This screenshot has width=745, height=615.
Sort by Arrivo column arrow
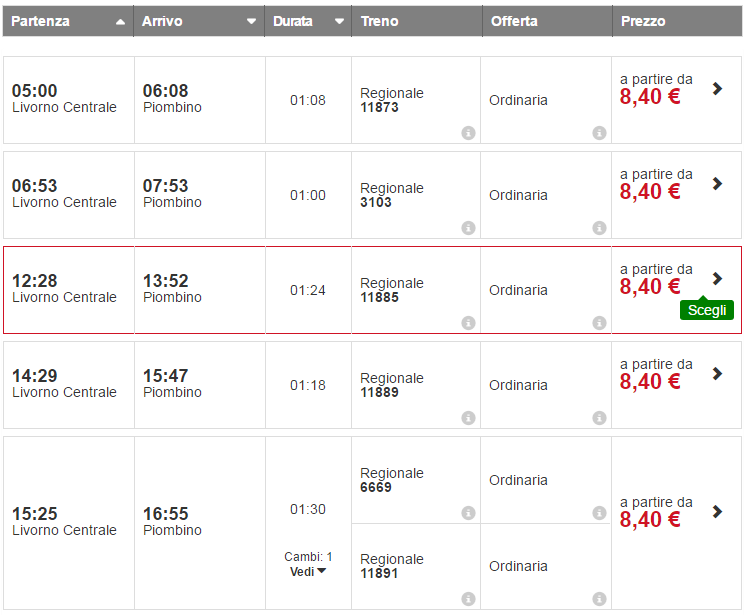[x=251, y=21]
